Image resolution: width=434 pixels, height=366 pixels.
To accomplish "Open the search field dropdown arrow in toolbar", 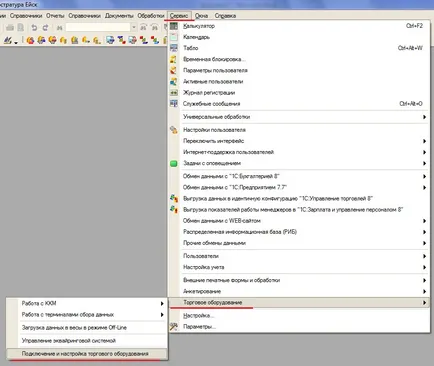I will click(134, 27).
